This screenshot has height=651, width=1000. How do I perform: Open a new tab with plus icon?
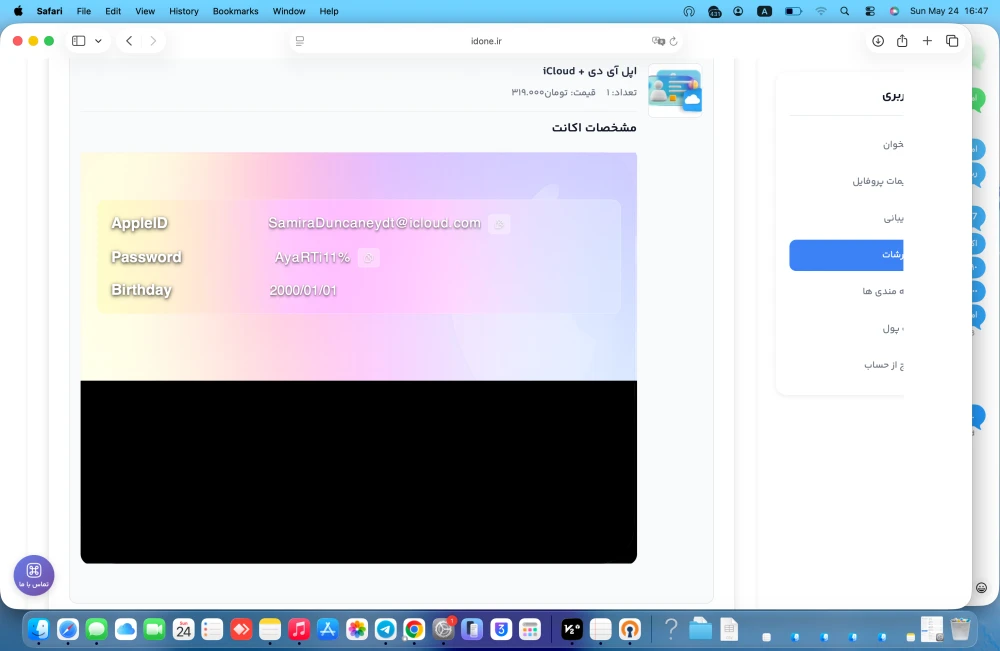coord(927,41)
